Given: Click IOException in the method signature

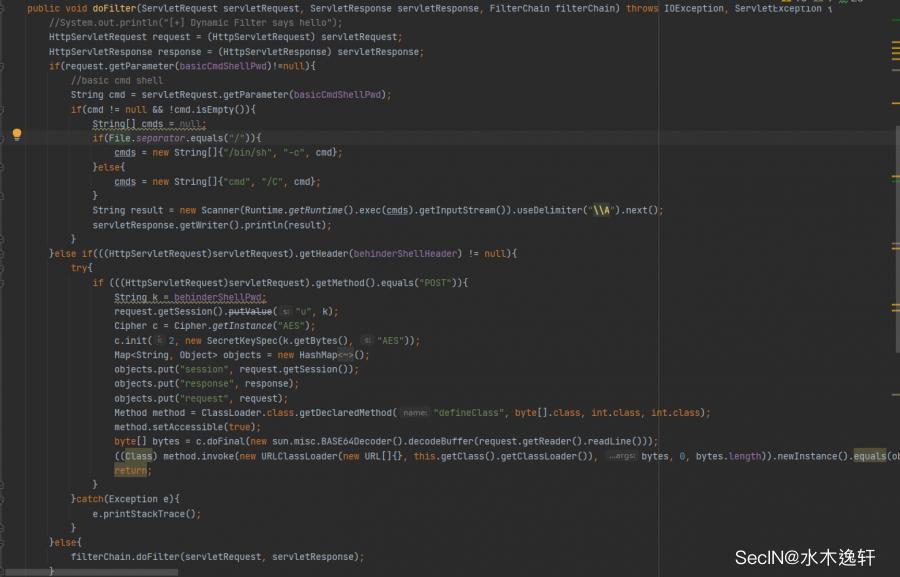Looking at the screenshot, I should point(694,9).
